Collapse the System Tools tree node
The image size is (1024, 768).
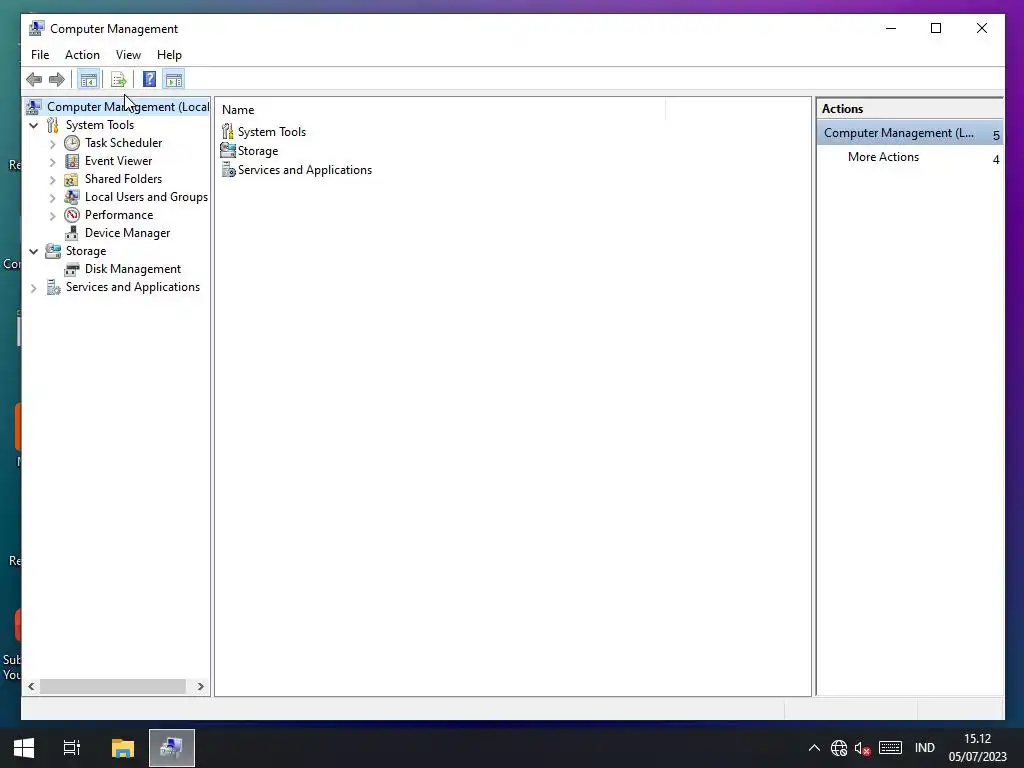tap(34, 125)
